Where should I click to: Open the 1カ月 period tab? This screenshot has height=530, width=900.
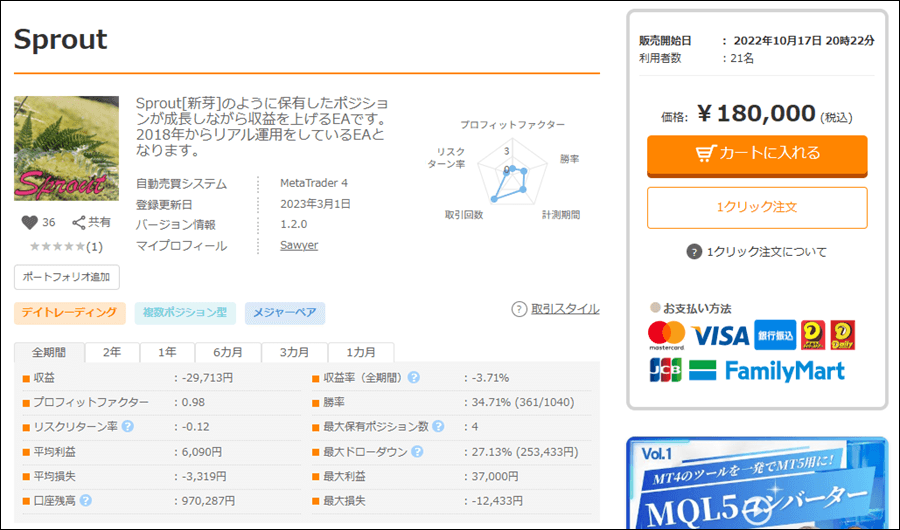361,353
